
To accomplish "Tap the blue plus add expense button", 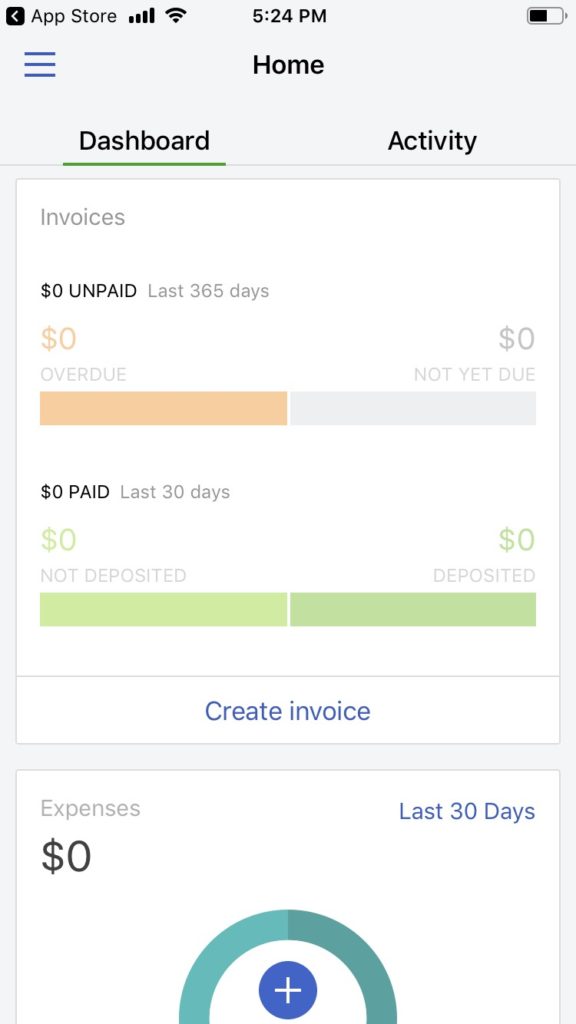I will point(288,990).
